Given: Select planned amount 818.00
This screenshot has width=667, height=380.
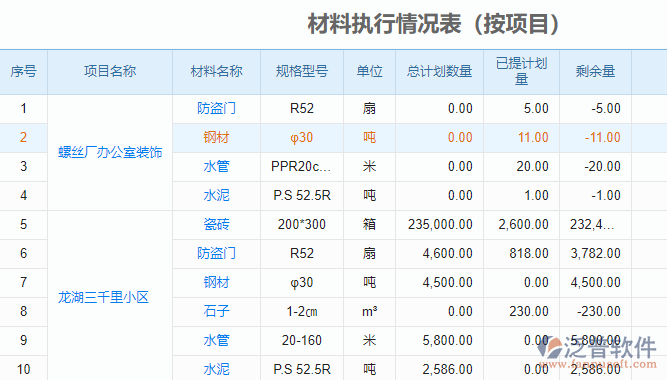Looking at the screenshot, I should click(529, 253).
